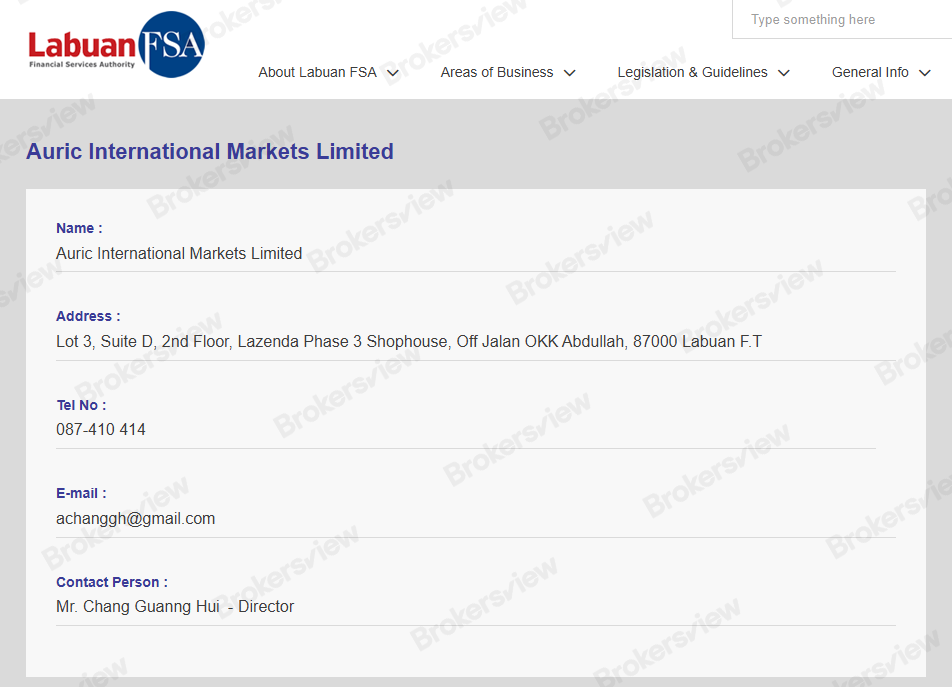
Task: Click the Tel No field label
Action: (81, 405)
